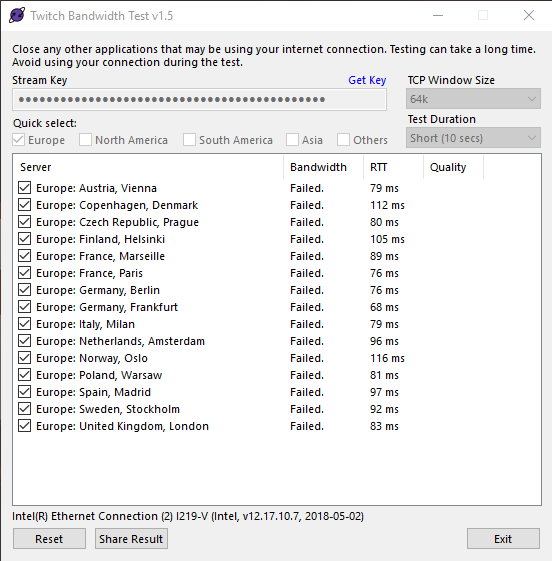Viewport: 552px width, 561px height.
Task: Enable the Others quick select checkbox
Action: (x=343, y=140)
